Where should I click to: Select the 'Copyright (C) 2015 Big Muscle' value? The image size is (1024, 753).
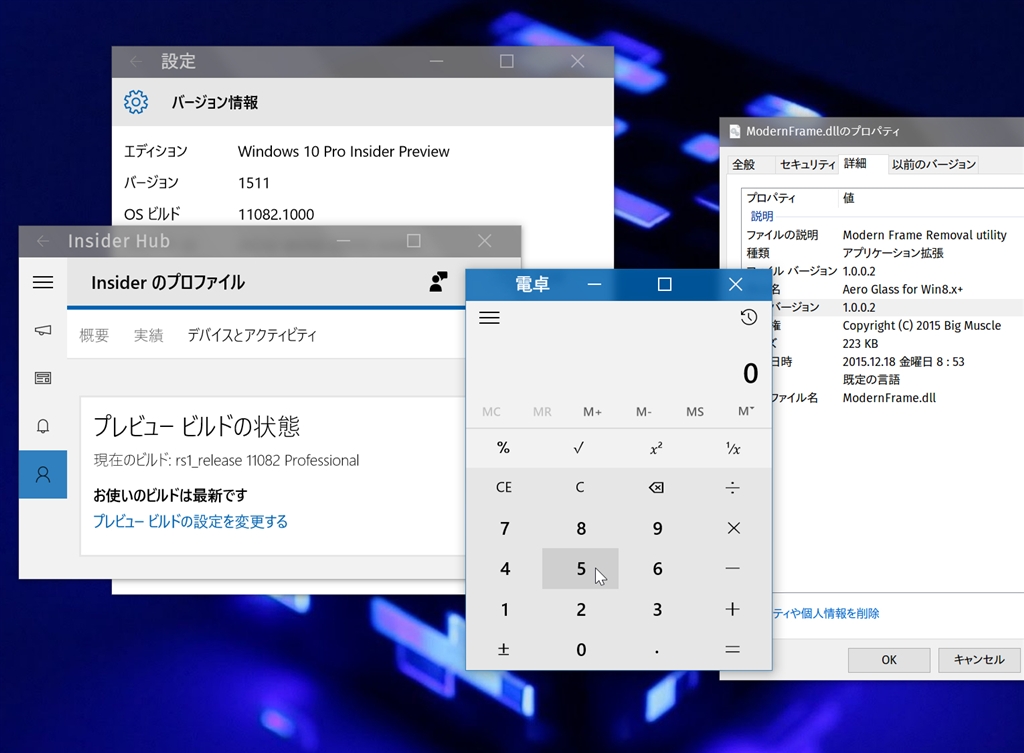(921, 325)
